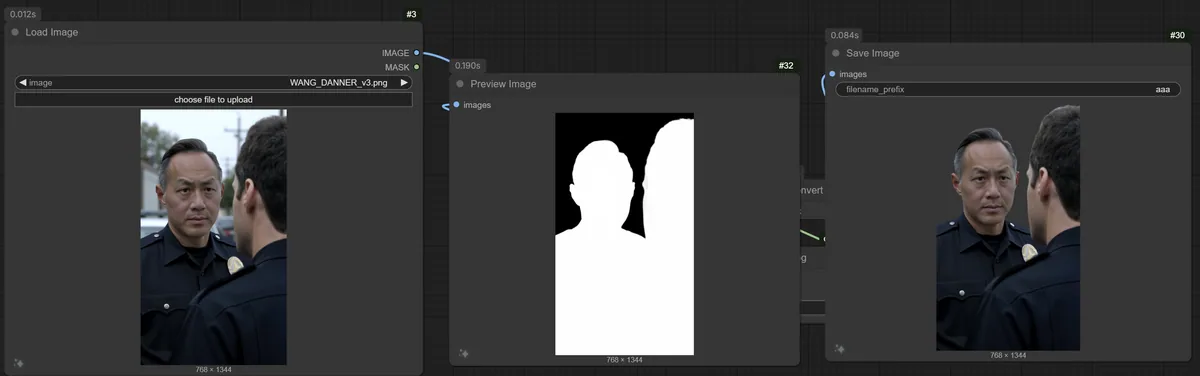Click the sparkle icon in Load Image corner
The height and width of the screenshot is (376, 1200).
click(x=18, y=364)
